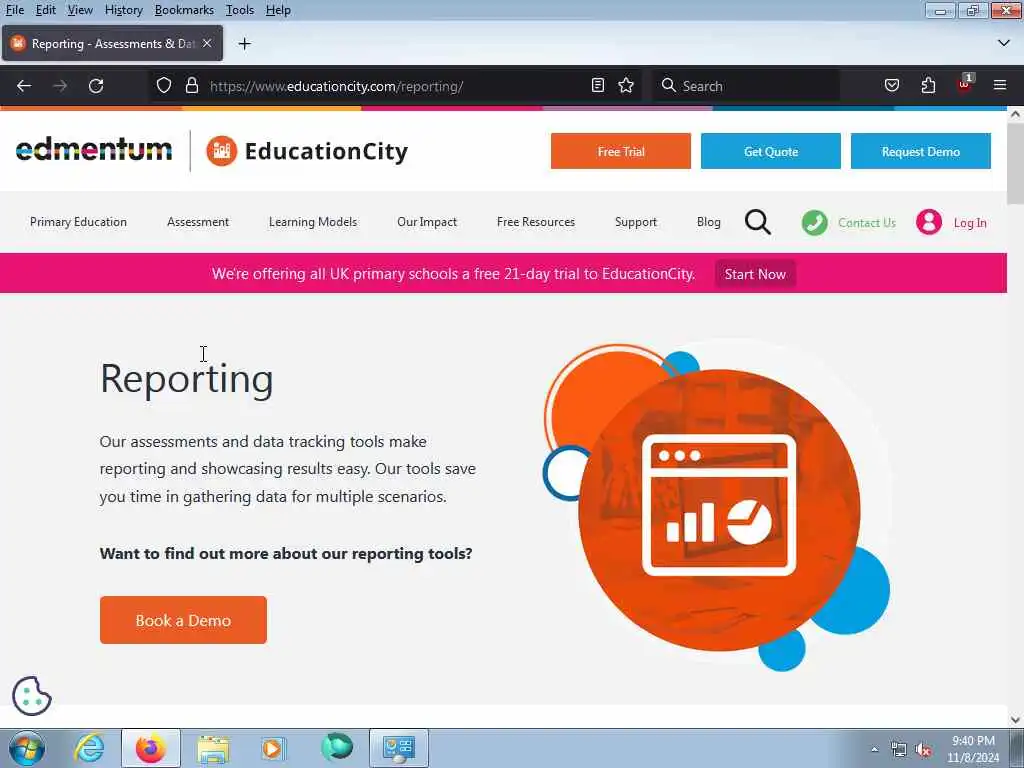Open the Extensions puzzle icon
The image size is (1024, 768).
pyautogui.click(x=928, y=86)
